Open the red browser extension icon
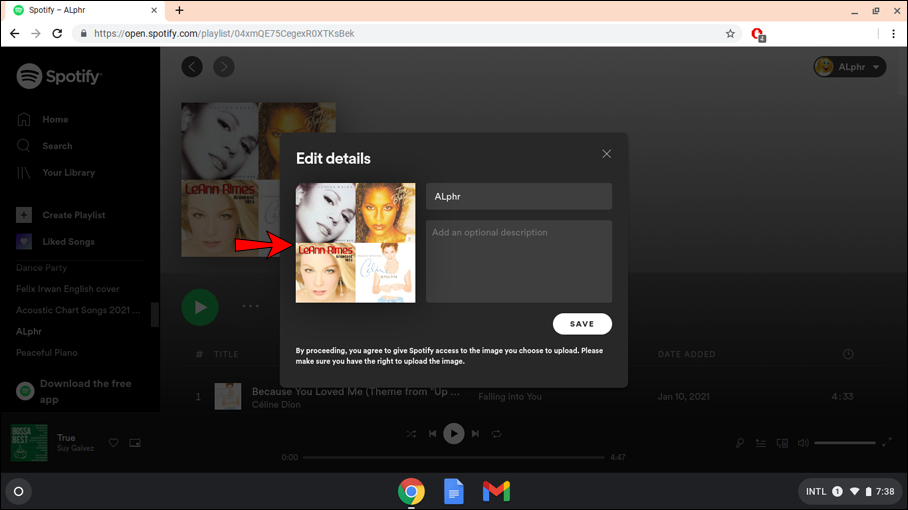This screenshot has width=908, height=510. (757, 34)
